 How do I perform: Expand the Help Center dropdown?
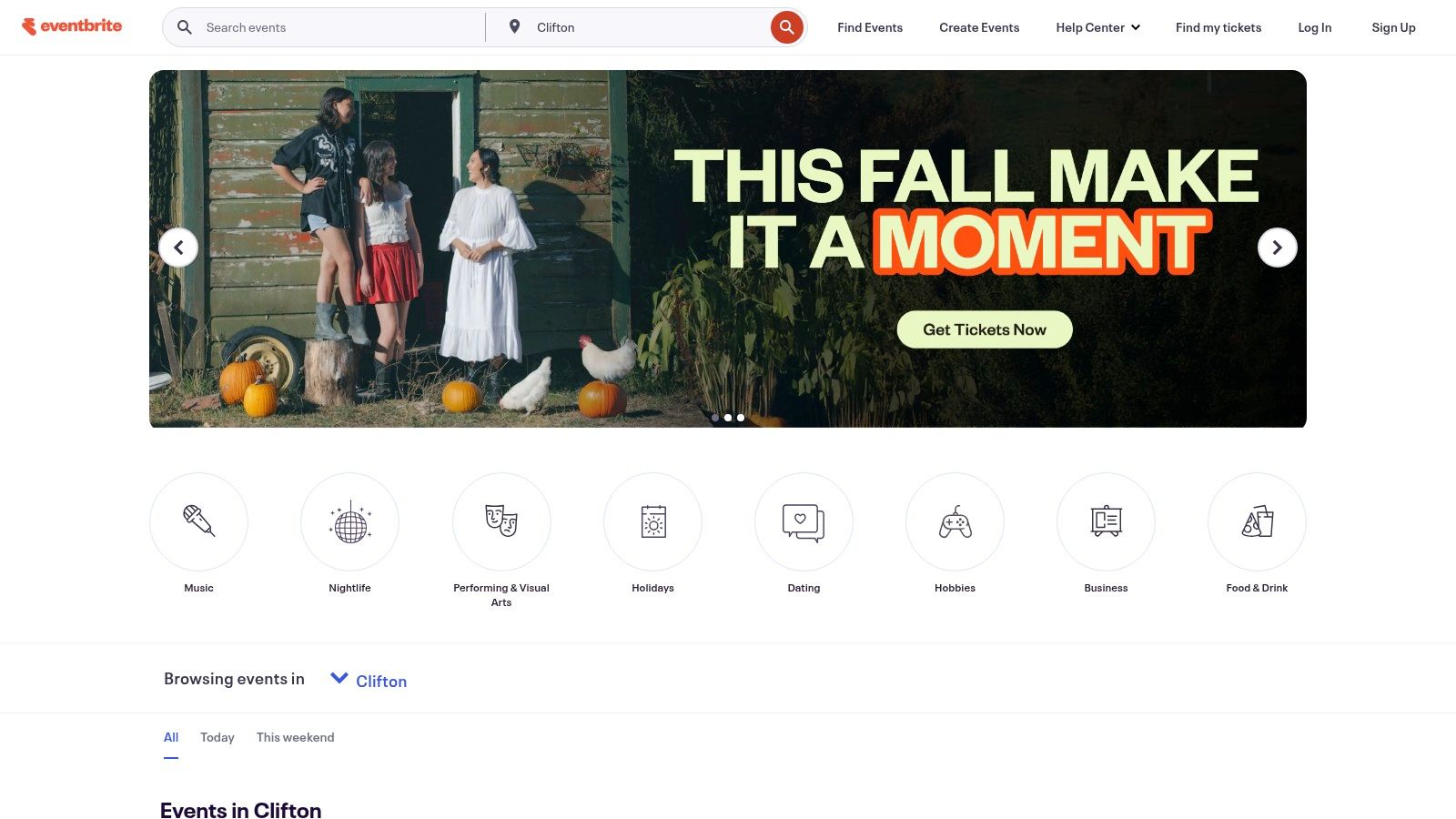(x=1097, y=27)
